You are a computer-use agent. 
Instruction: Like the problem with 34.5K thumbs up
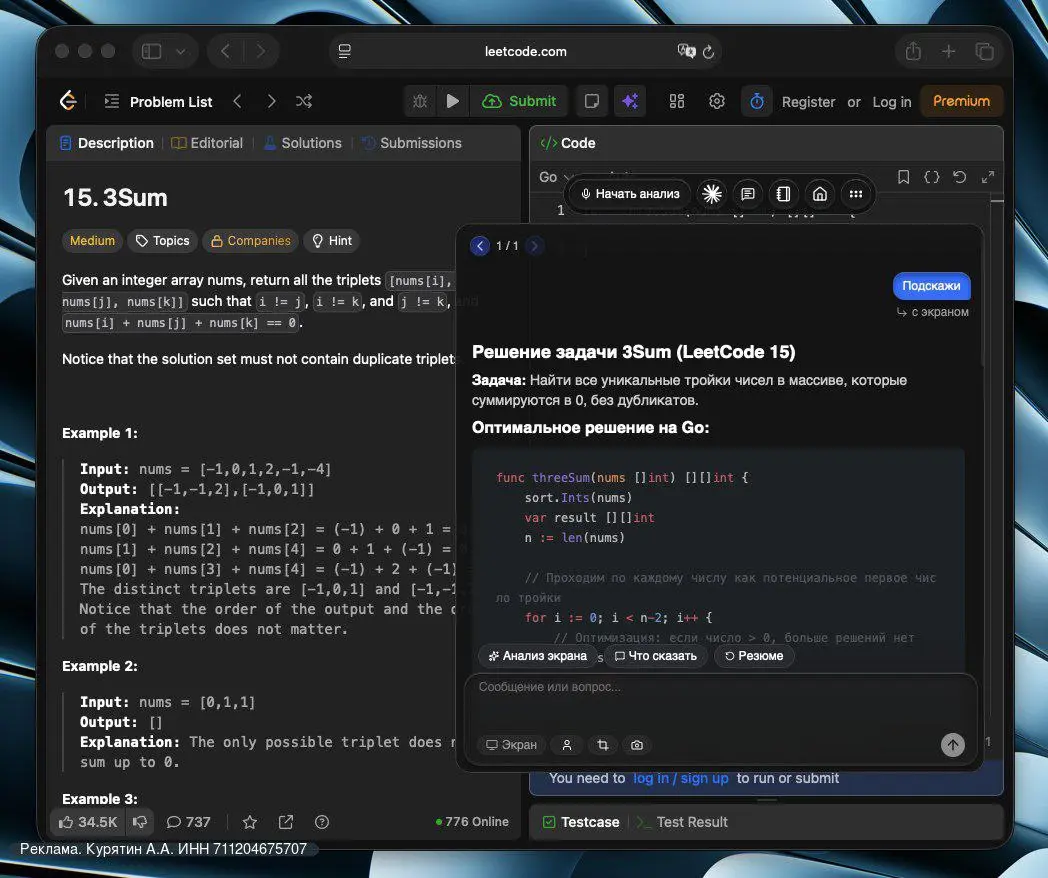click(88, 822)
